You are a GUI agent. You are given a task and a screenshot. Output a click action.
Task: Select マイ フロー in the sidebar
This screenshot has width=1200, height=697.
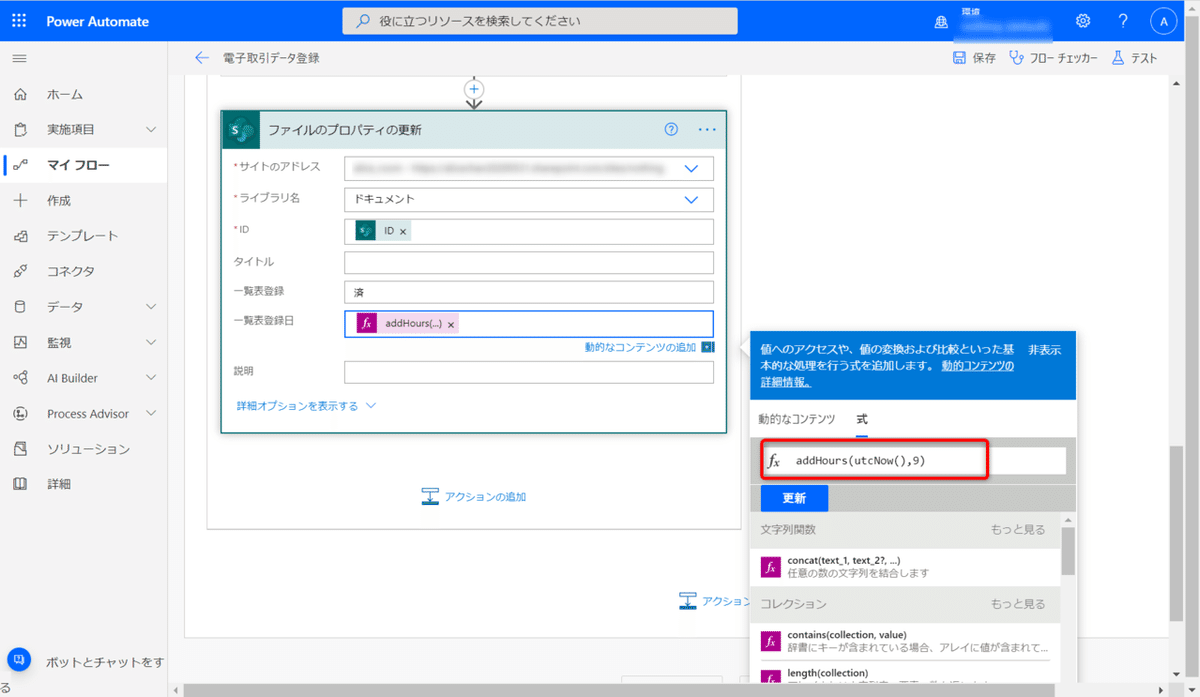click(83, 165)
